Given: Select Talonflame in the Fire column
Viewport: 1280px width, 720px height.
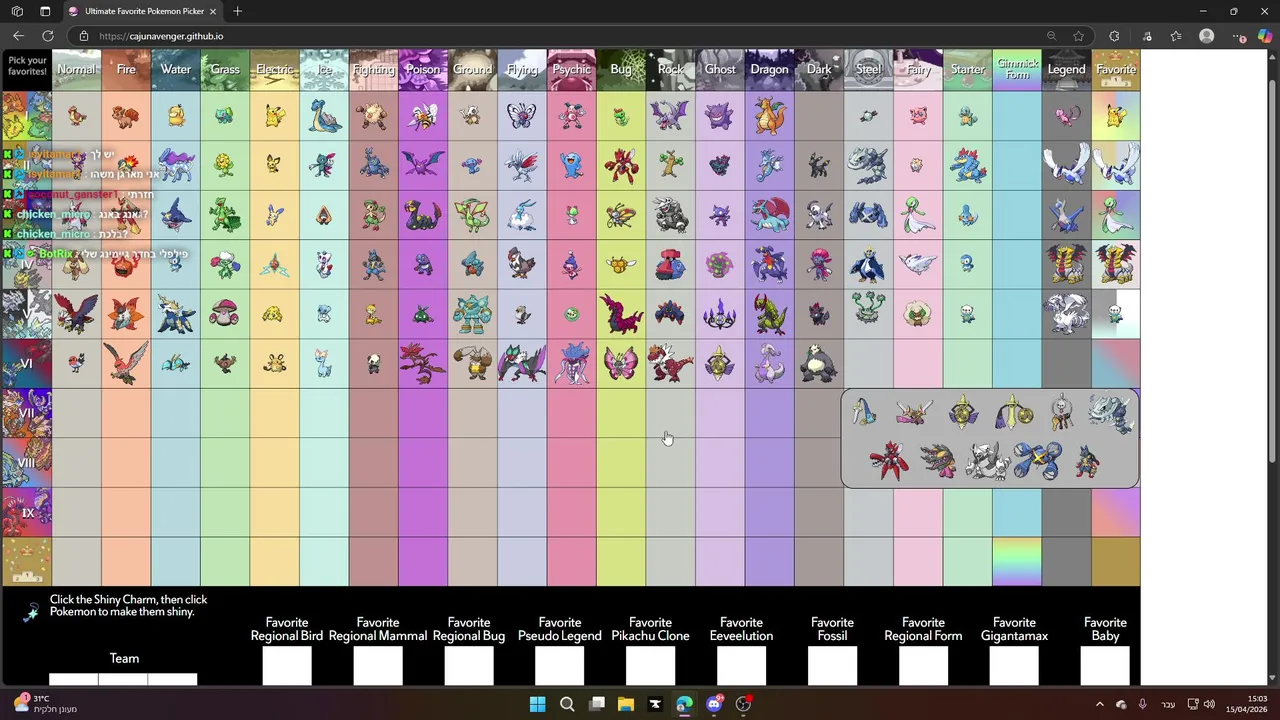Looking at the screenshot, I should point(127,363).
